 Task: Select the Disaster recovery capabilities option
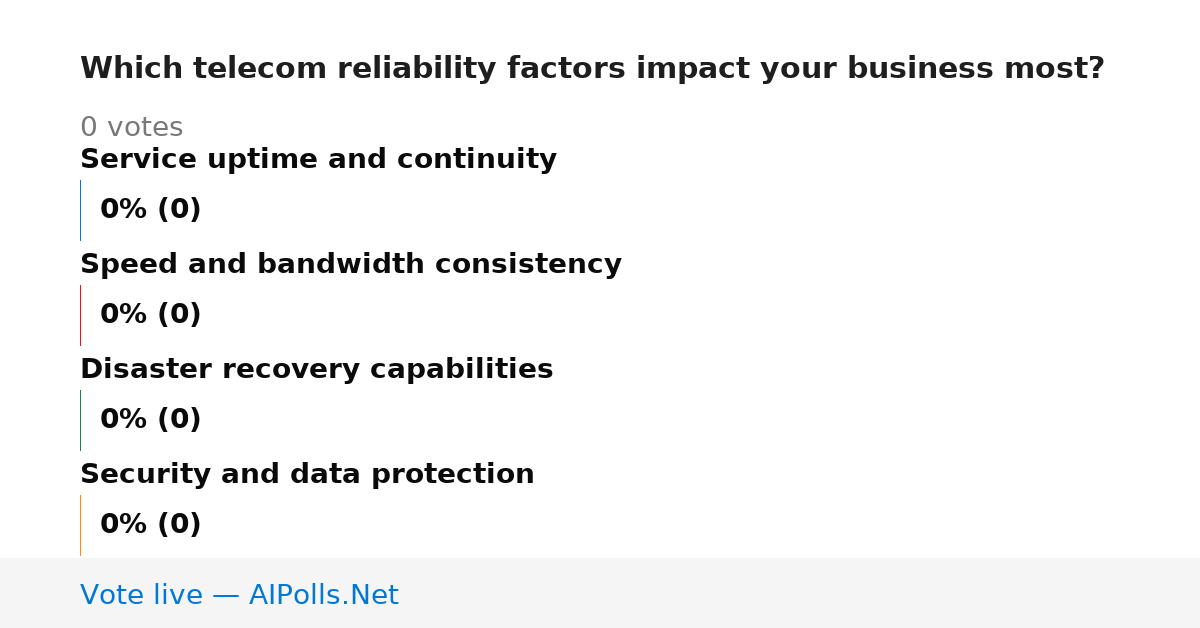[316, 370]
